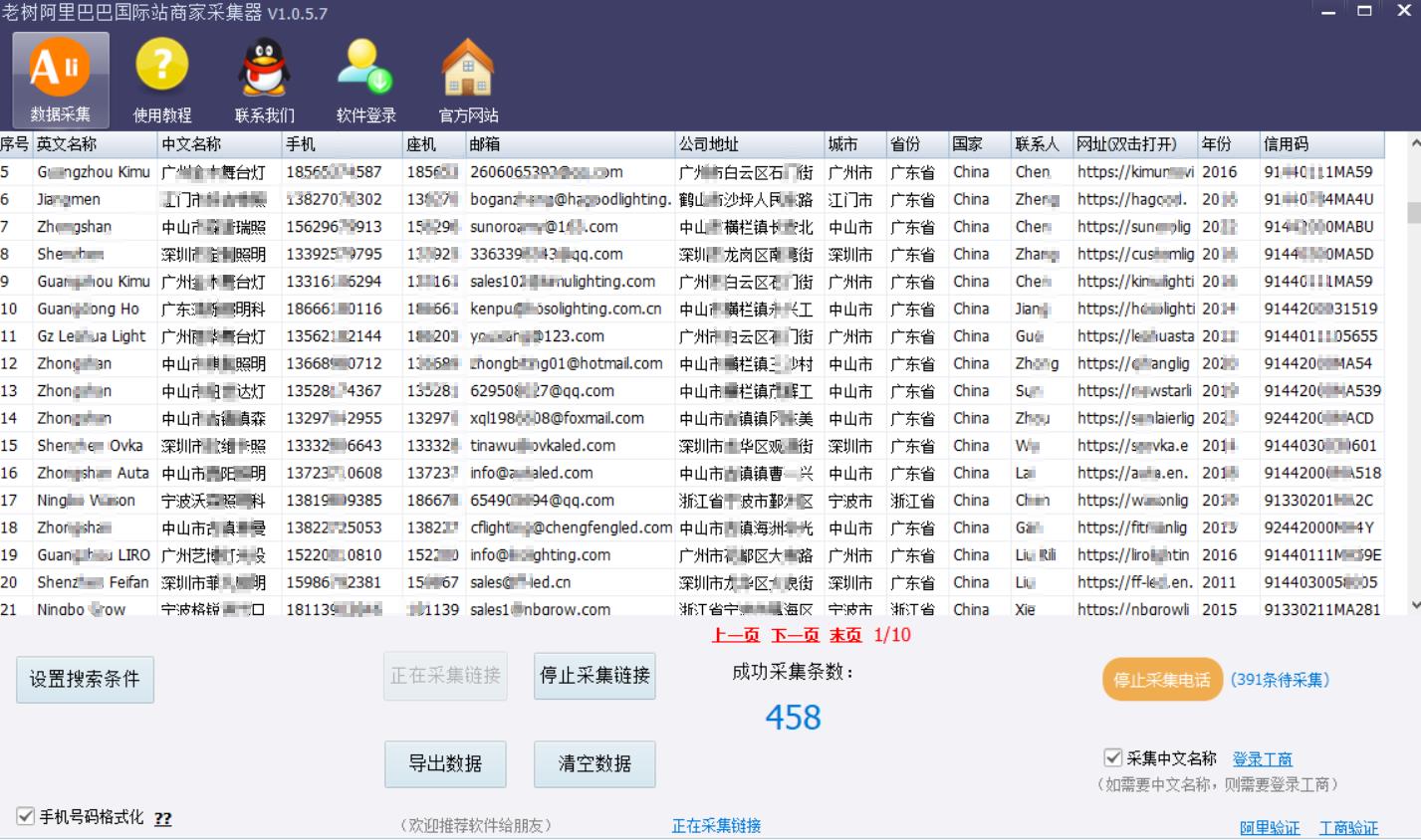Select row 5 year cell '2016'
1421x840 pixels.
[x=1229, y=172]
